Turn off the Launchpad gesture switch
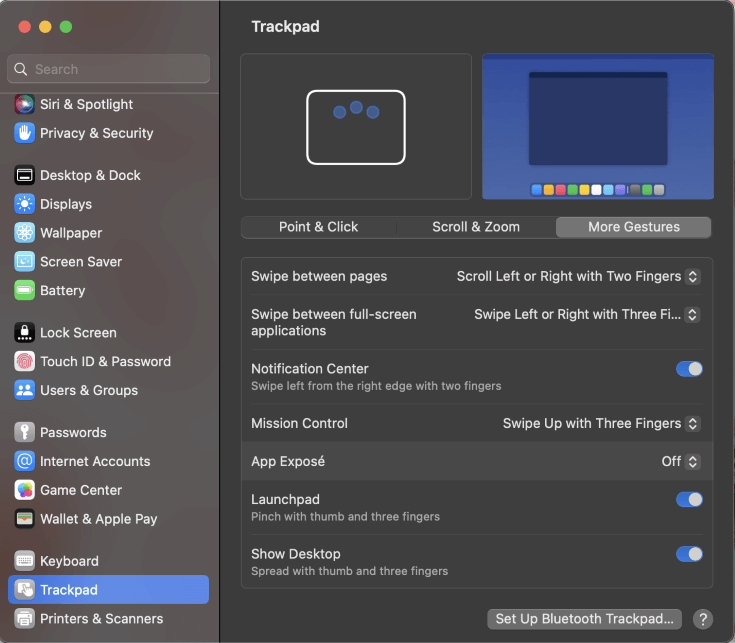 pos(689,500)
